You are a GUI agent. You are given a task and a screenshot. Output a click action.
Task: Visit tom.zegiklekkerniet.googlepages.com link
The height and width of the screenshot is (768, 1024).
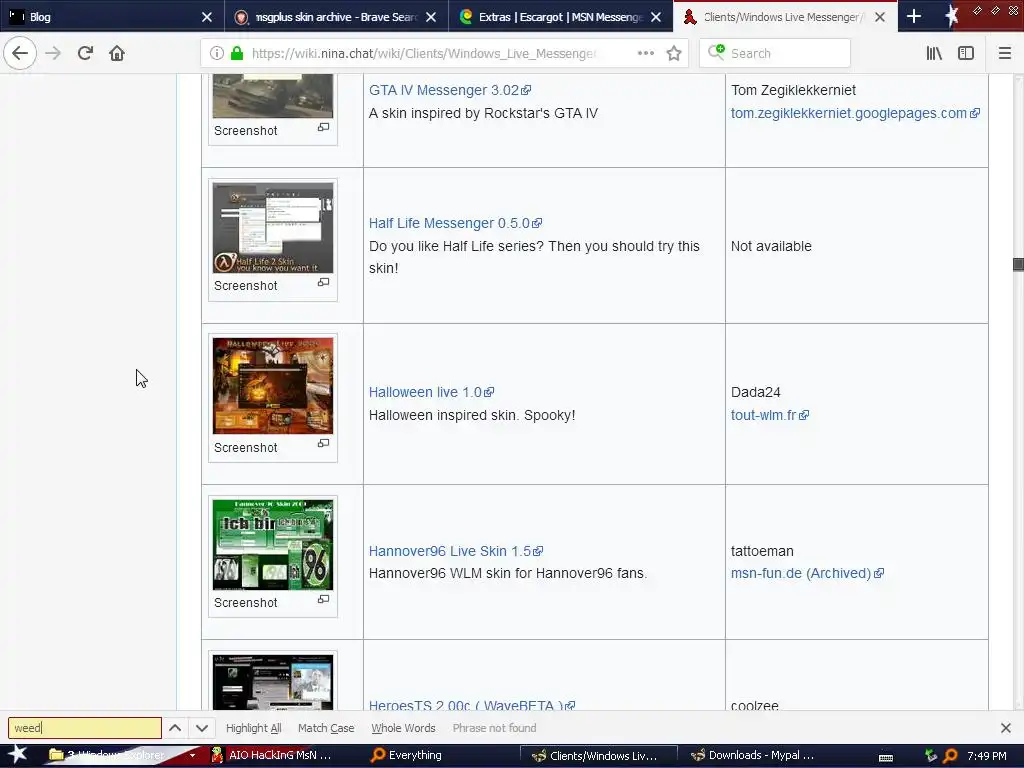click(855, 113)
